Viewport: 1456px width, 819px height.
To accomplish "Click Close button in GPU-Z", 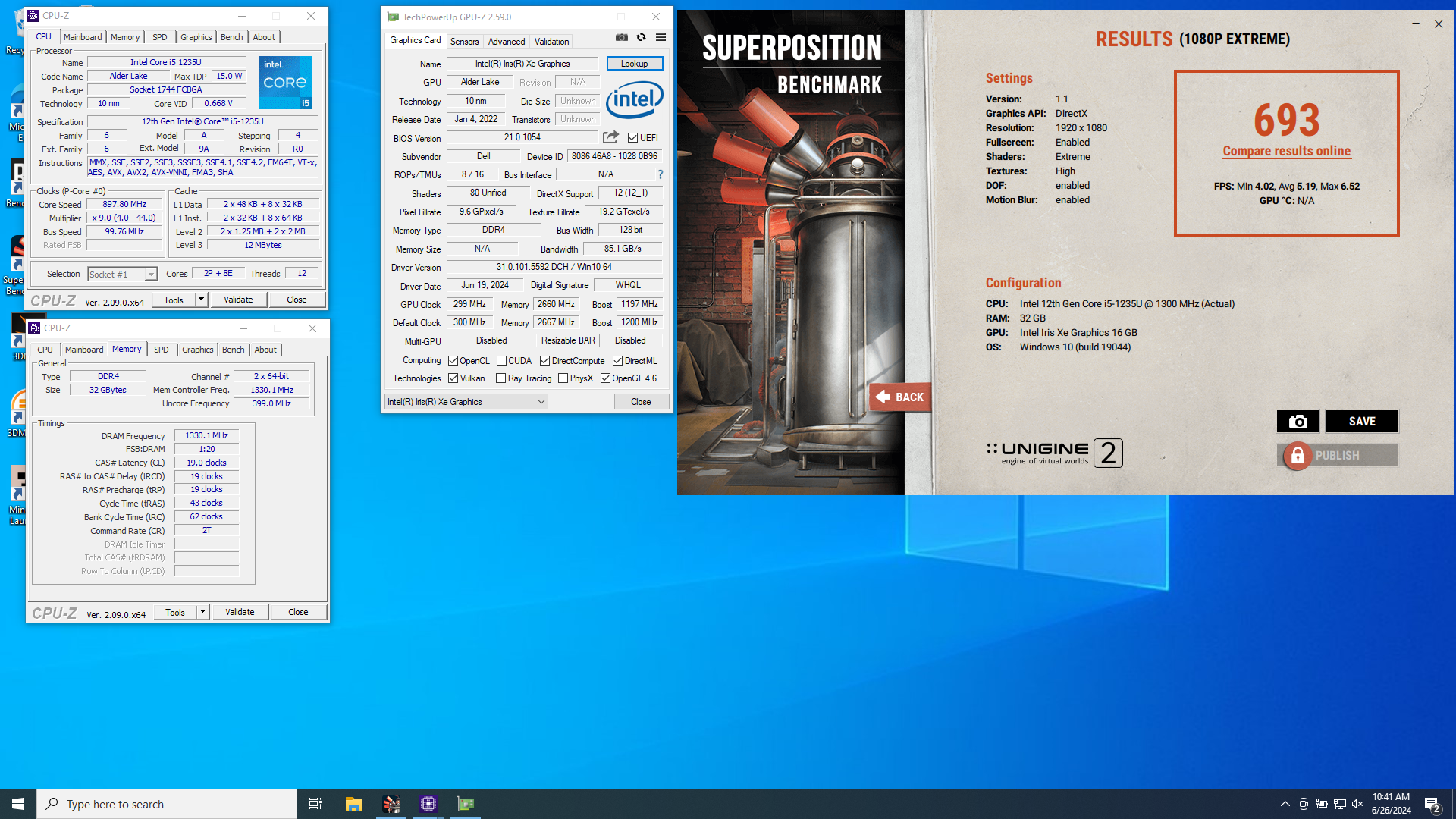I will click(641, 402).
